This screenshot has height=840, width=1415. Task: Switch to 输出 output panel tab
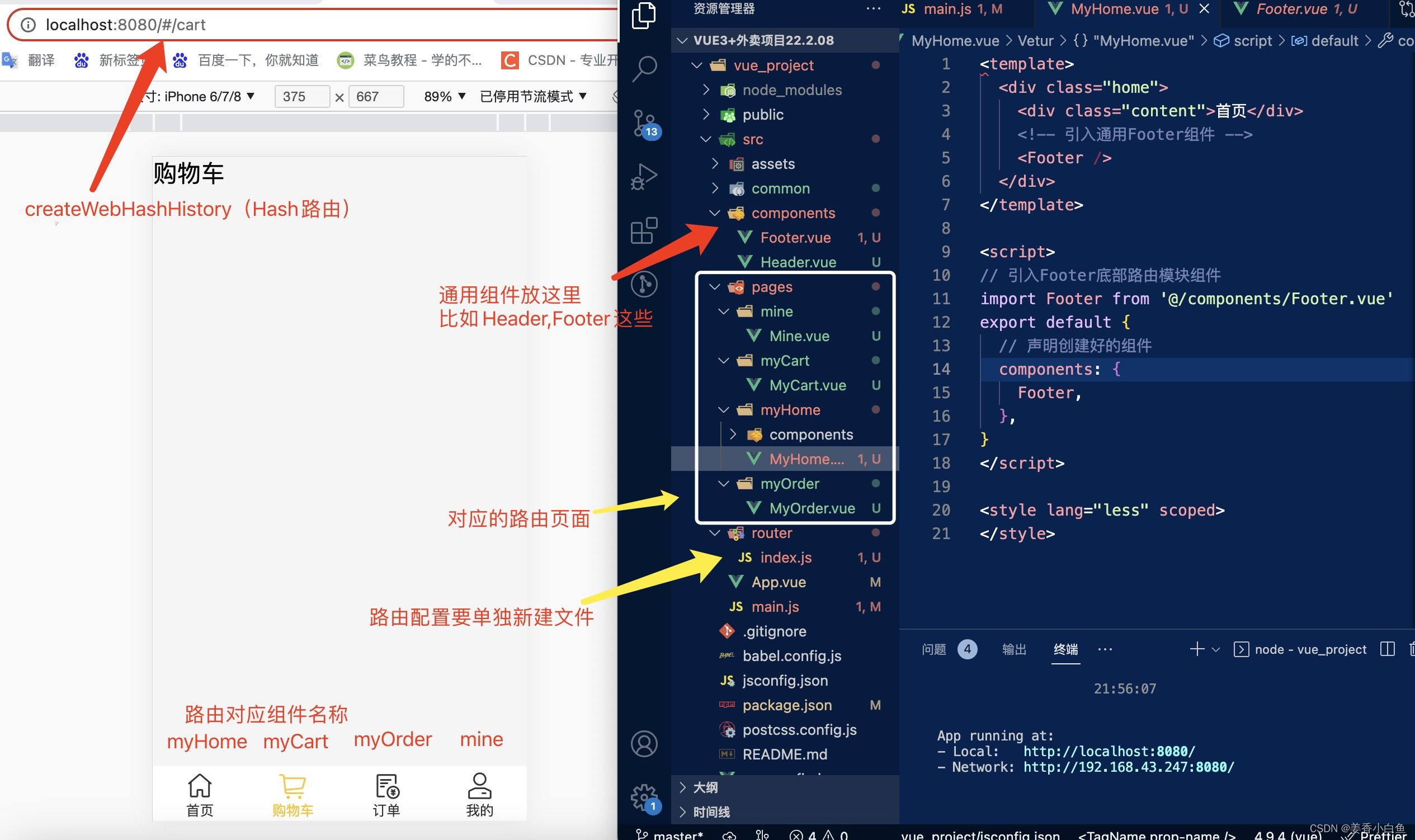1013,649
